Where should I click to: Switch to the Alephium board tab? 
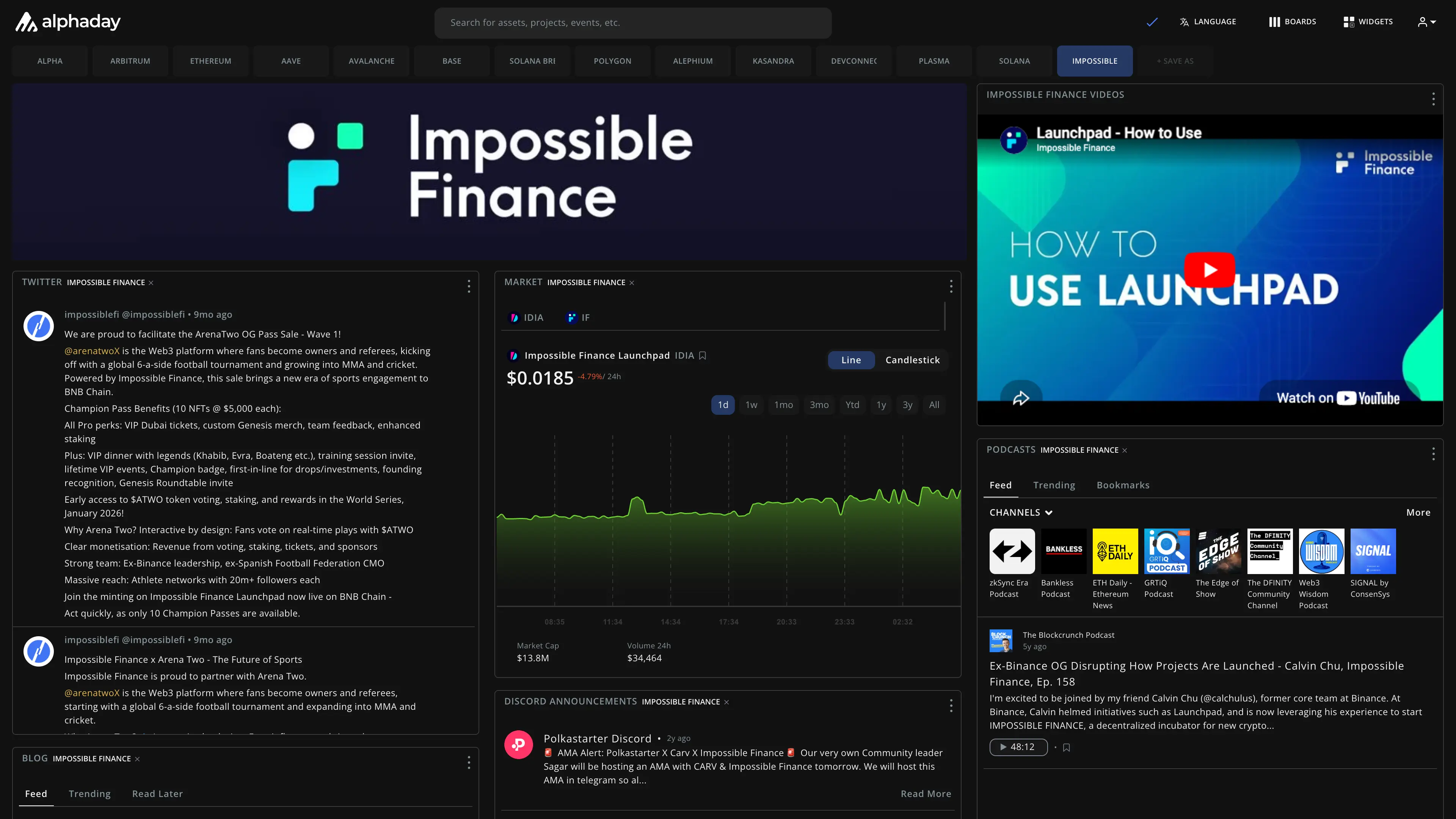coord(693,61)
